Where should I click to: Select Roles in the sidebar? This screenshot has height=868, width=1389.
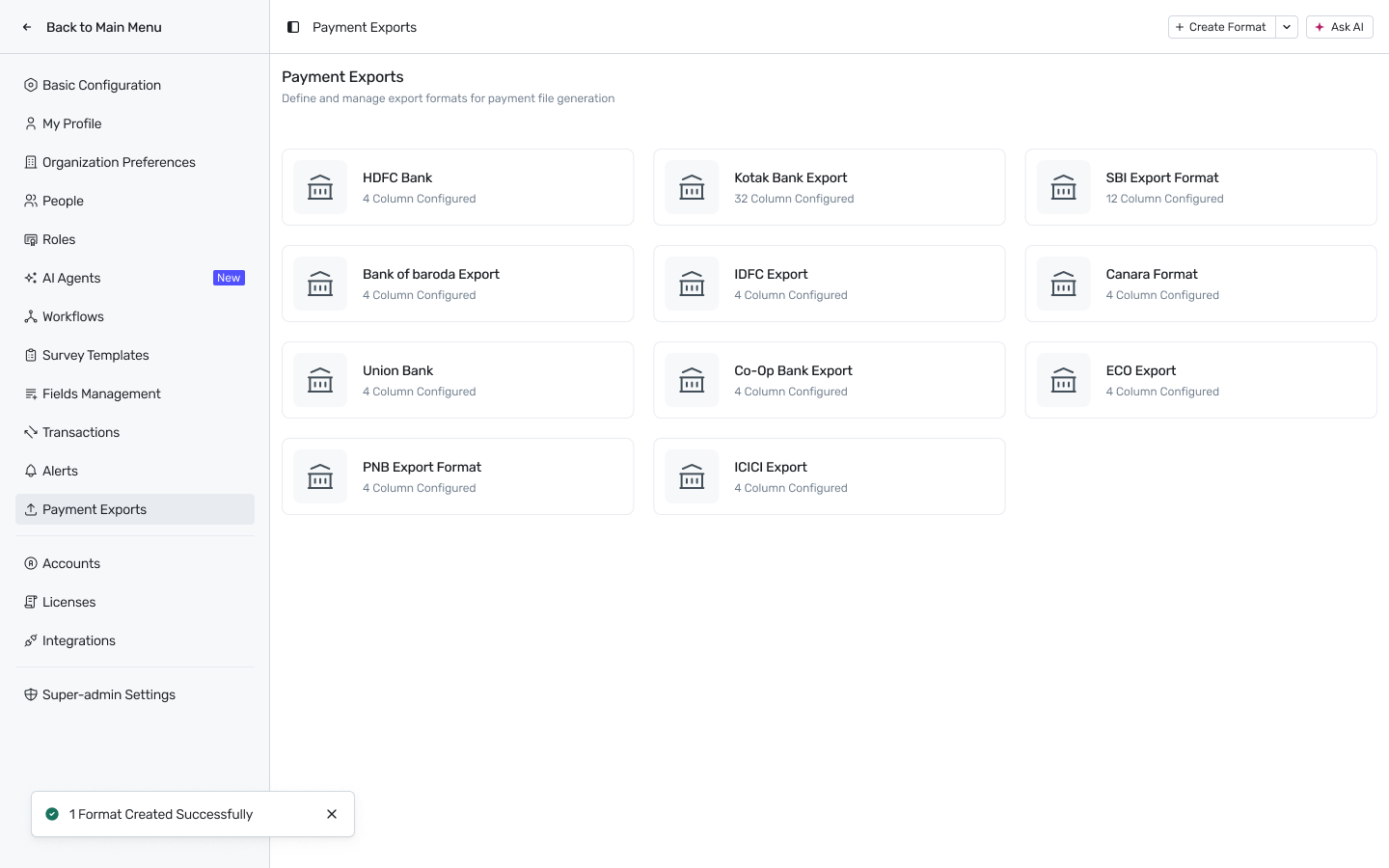pyautogui.click(x=135, y=239)
